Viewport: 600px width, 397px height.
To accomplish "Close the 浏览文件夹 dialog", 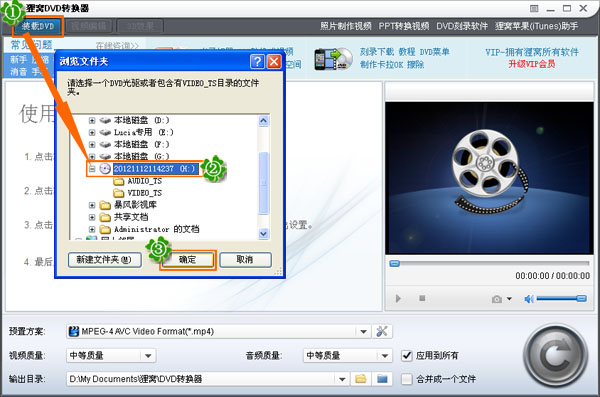I will click(x=274, y=61).
